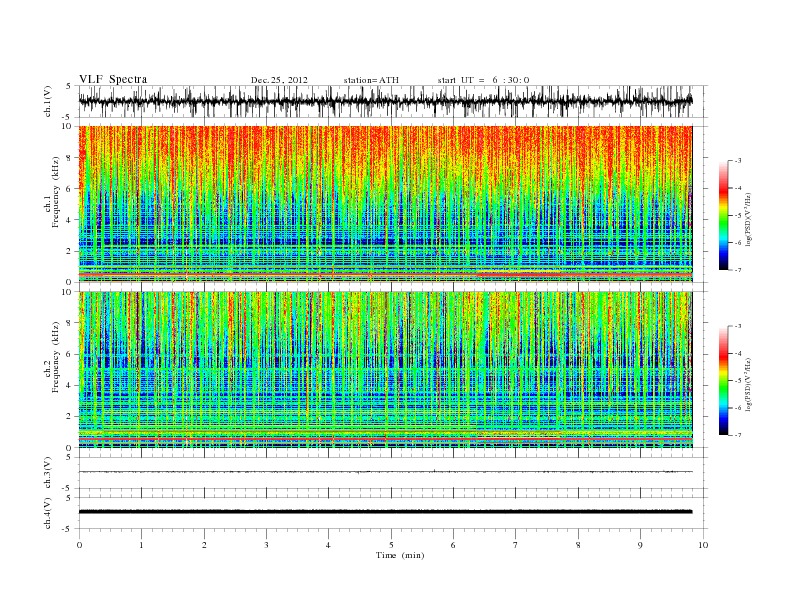
Task: Select the "start UT = 6 :30: 0" label
Action: pyautogui.click(x=483, y=80)
